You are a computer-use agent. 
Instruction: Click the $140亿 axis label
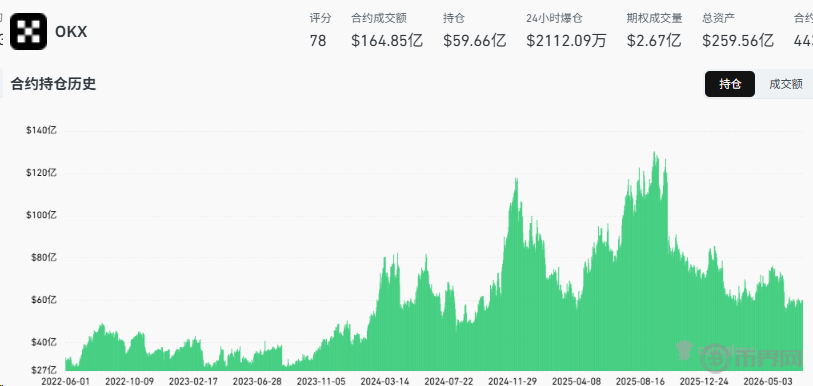41,130
